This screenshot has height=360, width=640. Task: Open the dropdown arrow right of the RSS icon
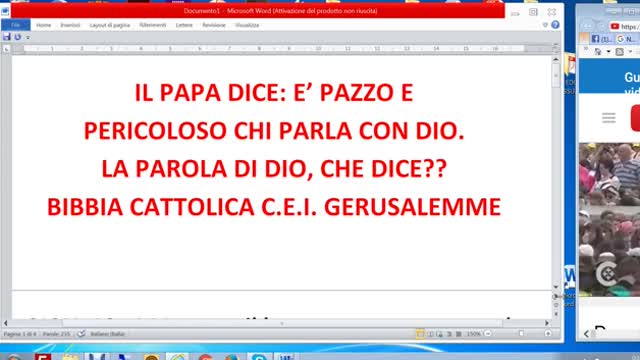630,52
